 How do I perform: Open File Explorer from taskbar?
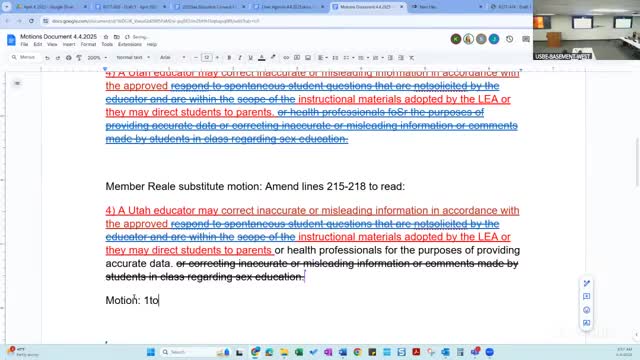click(x=284, y=352)
